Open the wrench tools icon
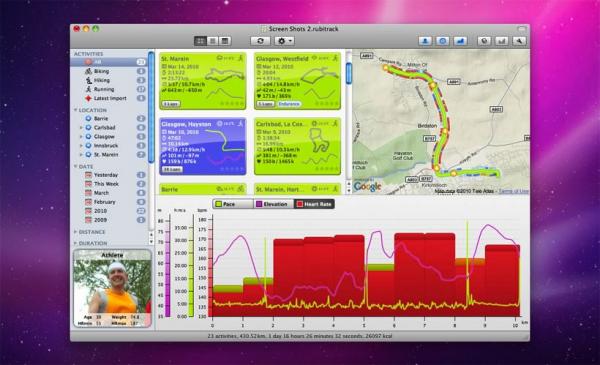Screen dimensions: 600x365 click(519, 41)
